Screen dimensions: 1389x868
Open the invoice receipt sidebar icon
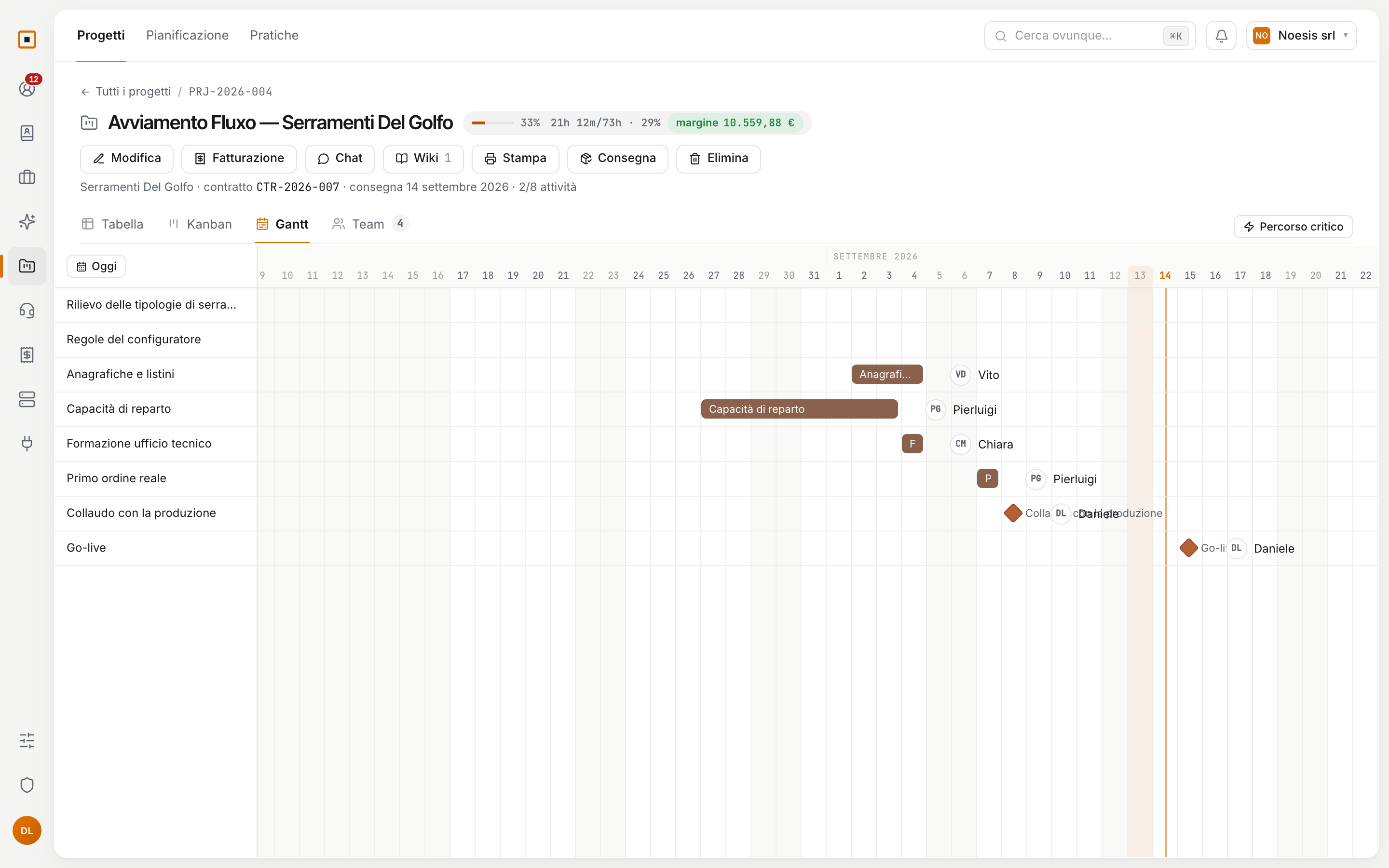[27, 355]
